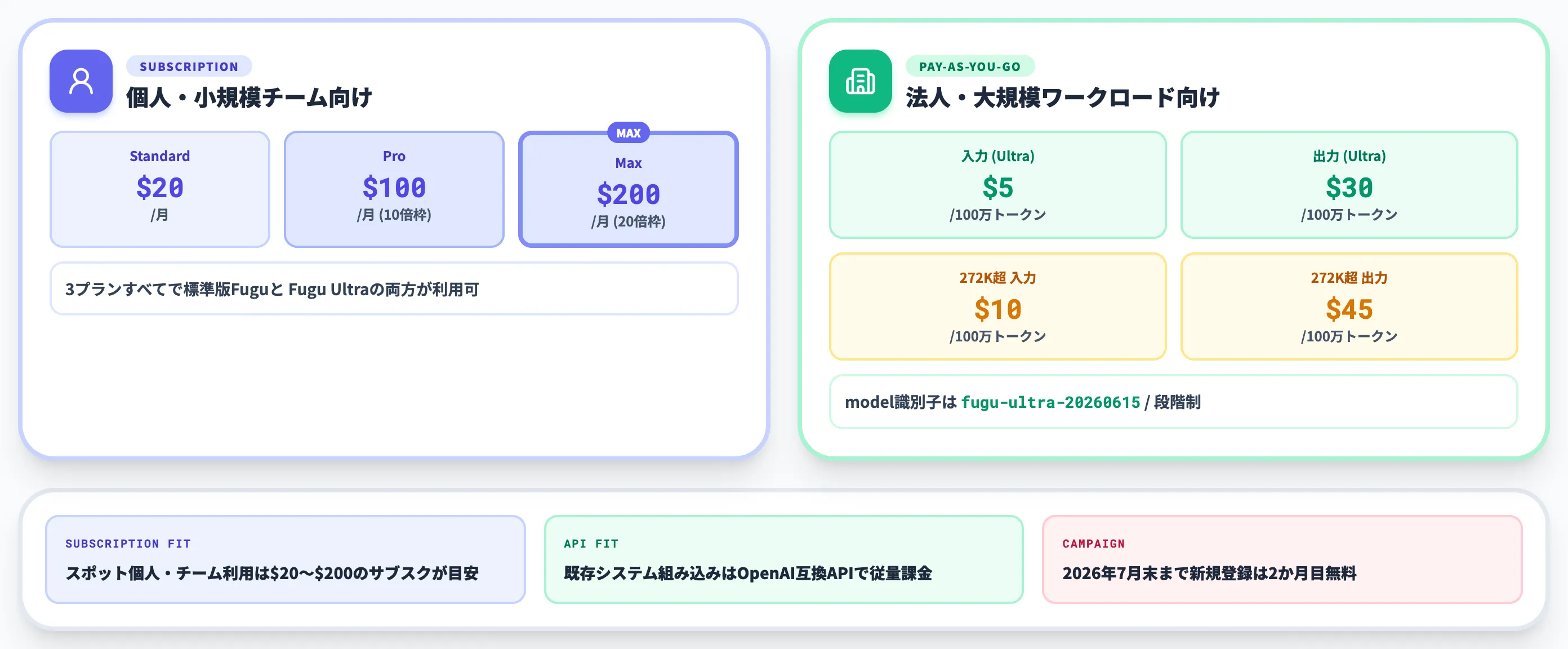Screen dimensions: 1568x649
Task: Click the 出力 (Ultra) $30 price card
Action: pyautogui.click(x=1349, y=184)
